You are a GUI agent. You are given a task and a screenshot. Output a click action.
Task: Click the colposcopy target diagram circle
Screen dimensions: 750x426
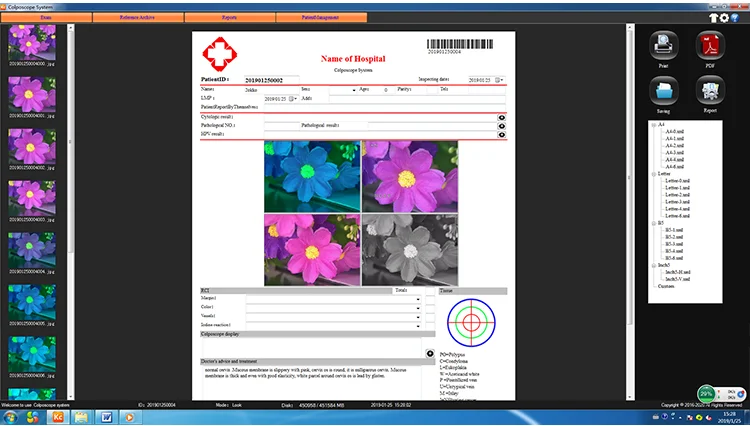[x=470, y=321]
